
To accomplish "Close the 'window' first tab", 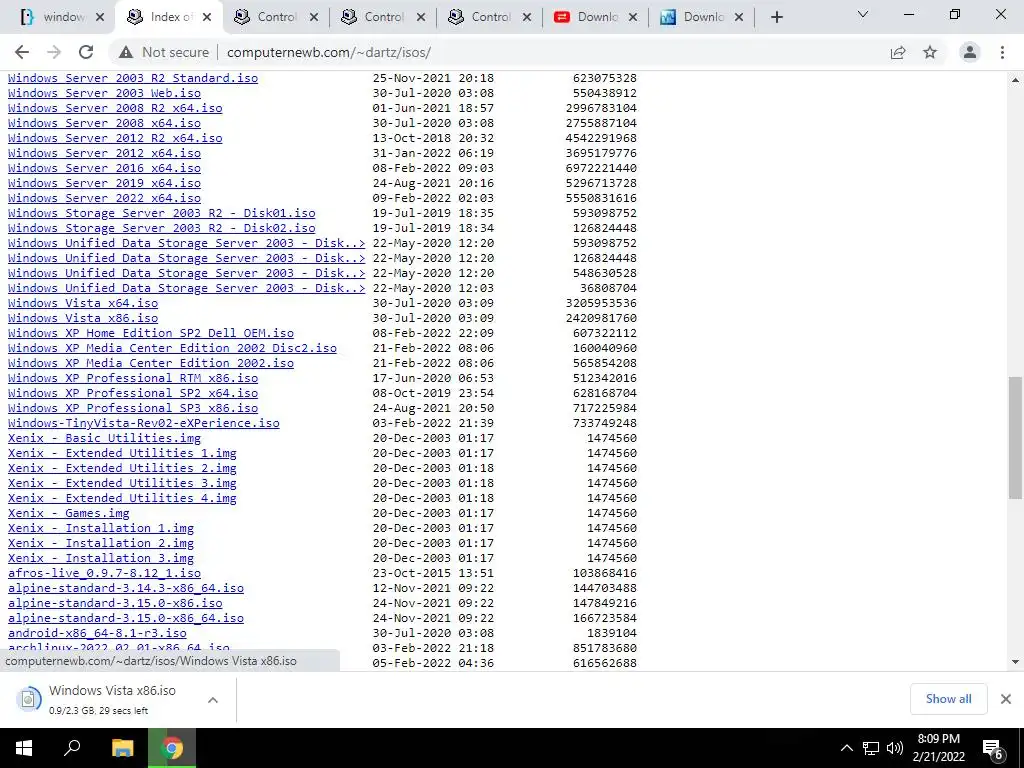I will (100, 18).
